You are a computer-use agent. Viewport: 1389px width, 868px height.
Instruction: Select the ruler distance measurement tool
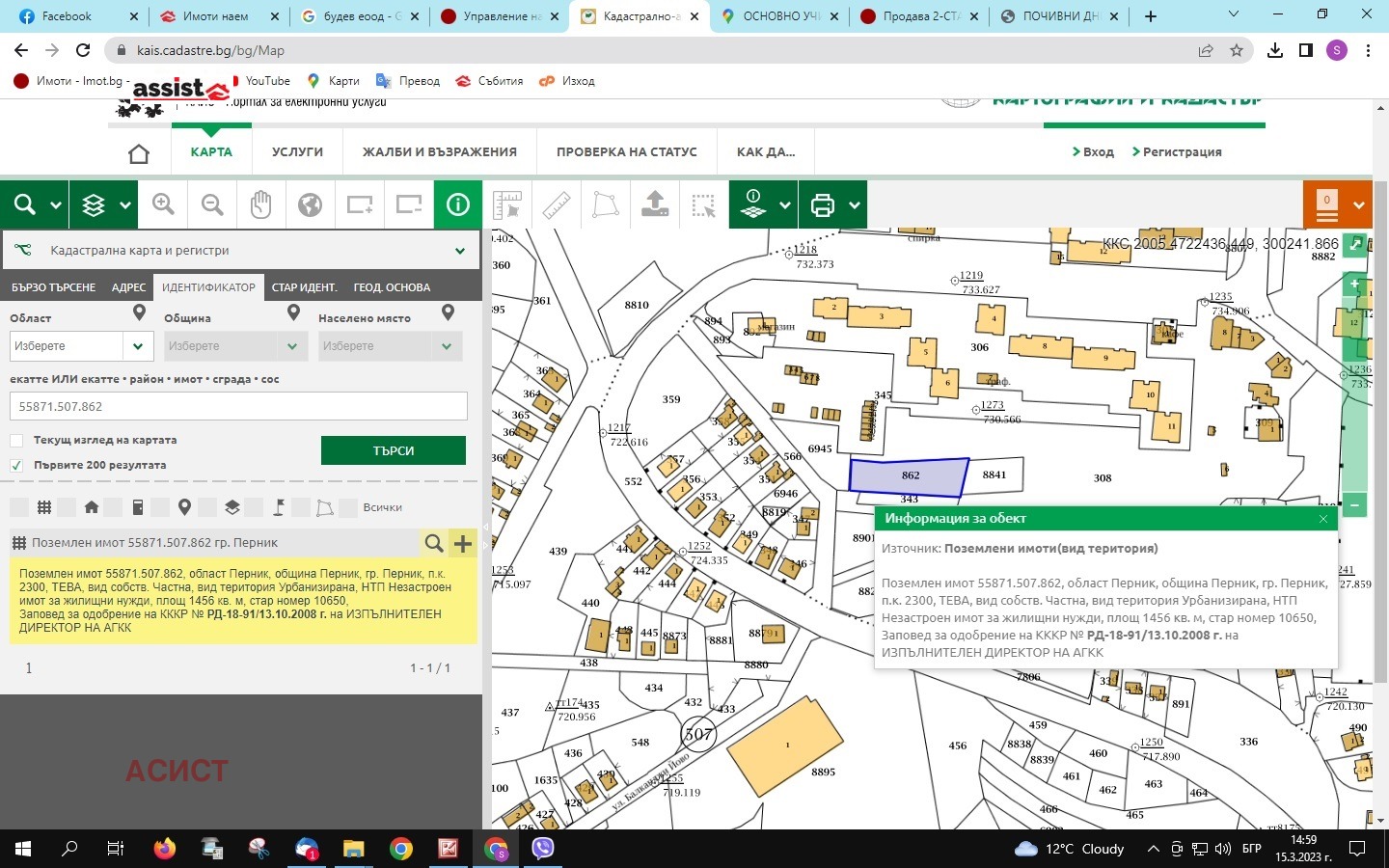pos(557,204)
